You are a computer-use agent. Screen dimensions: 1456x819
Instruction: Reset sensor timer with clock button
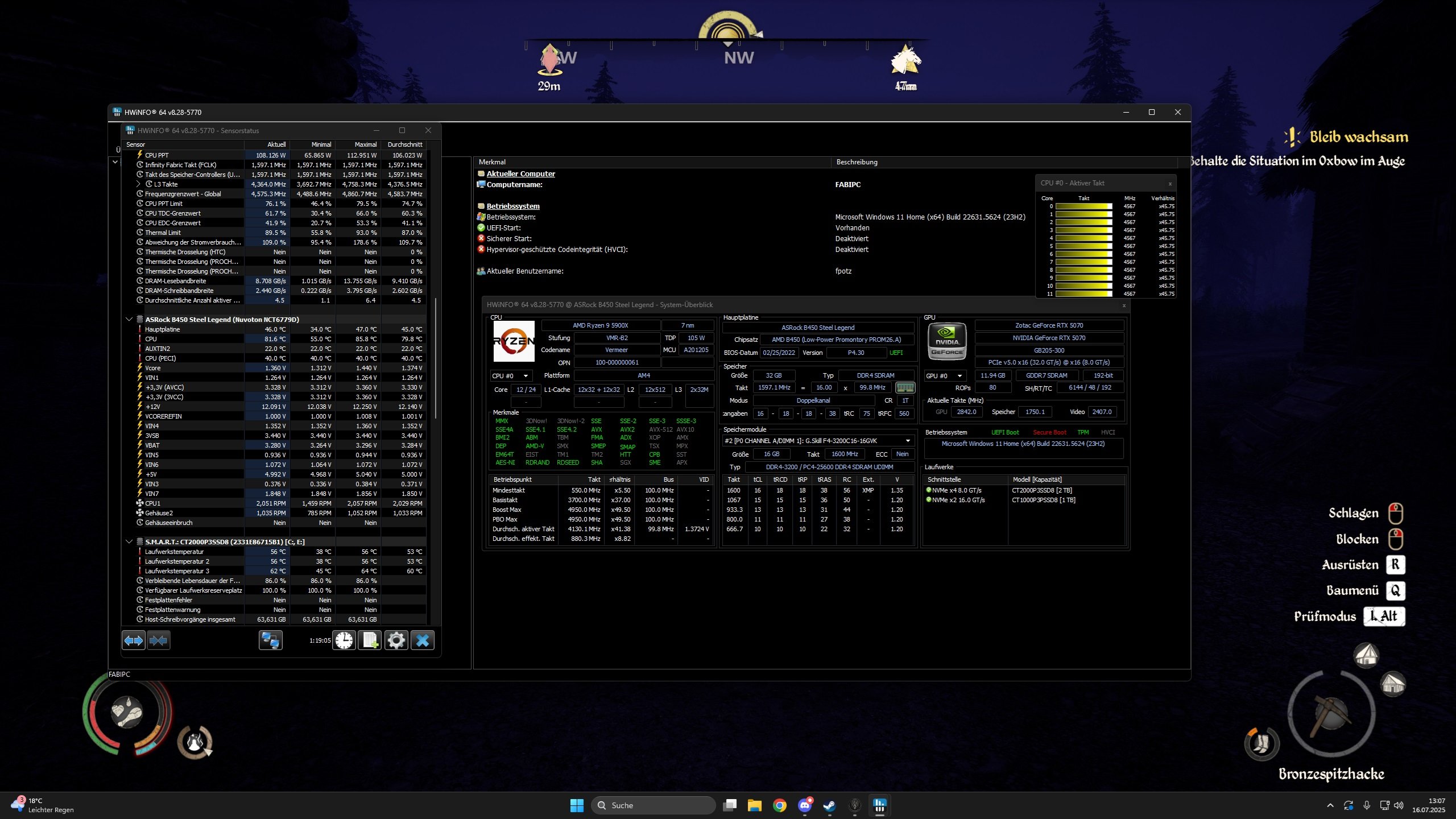344,640
